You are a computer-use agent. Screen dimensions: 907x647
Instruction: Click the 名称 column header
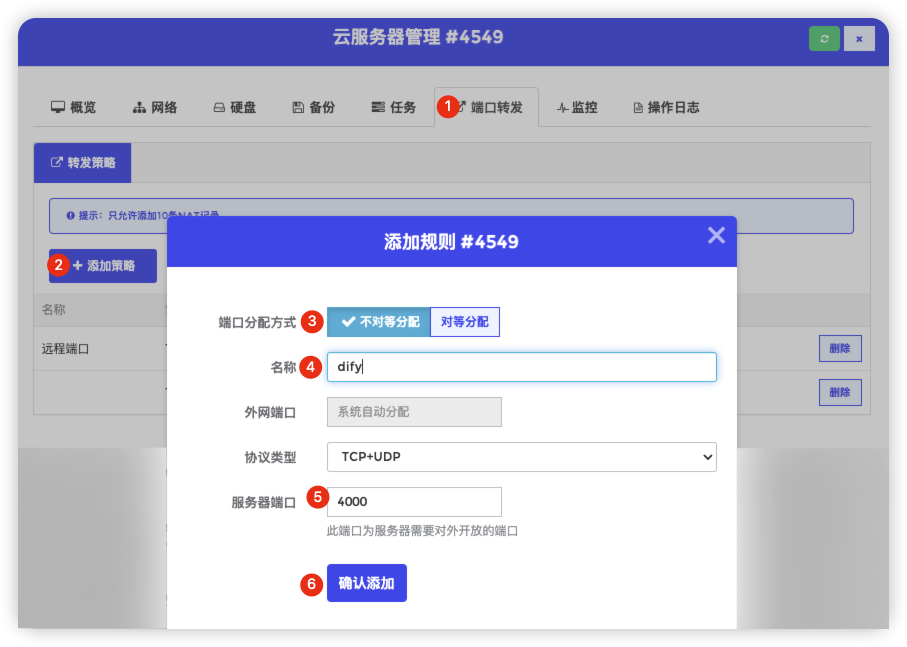coord(53,310)
